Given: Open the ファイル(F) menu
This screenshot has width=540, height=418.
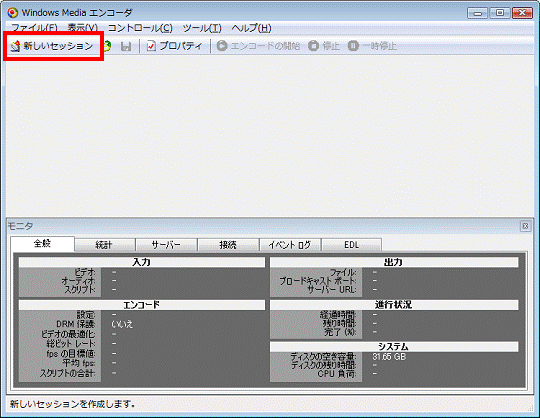Looking at the screenshot, I should pyautogui.click(x=34, y=28).
